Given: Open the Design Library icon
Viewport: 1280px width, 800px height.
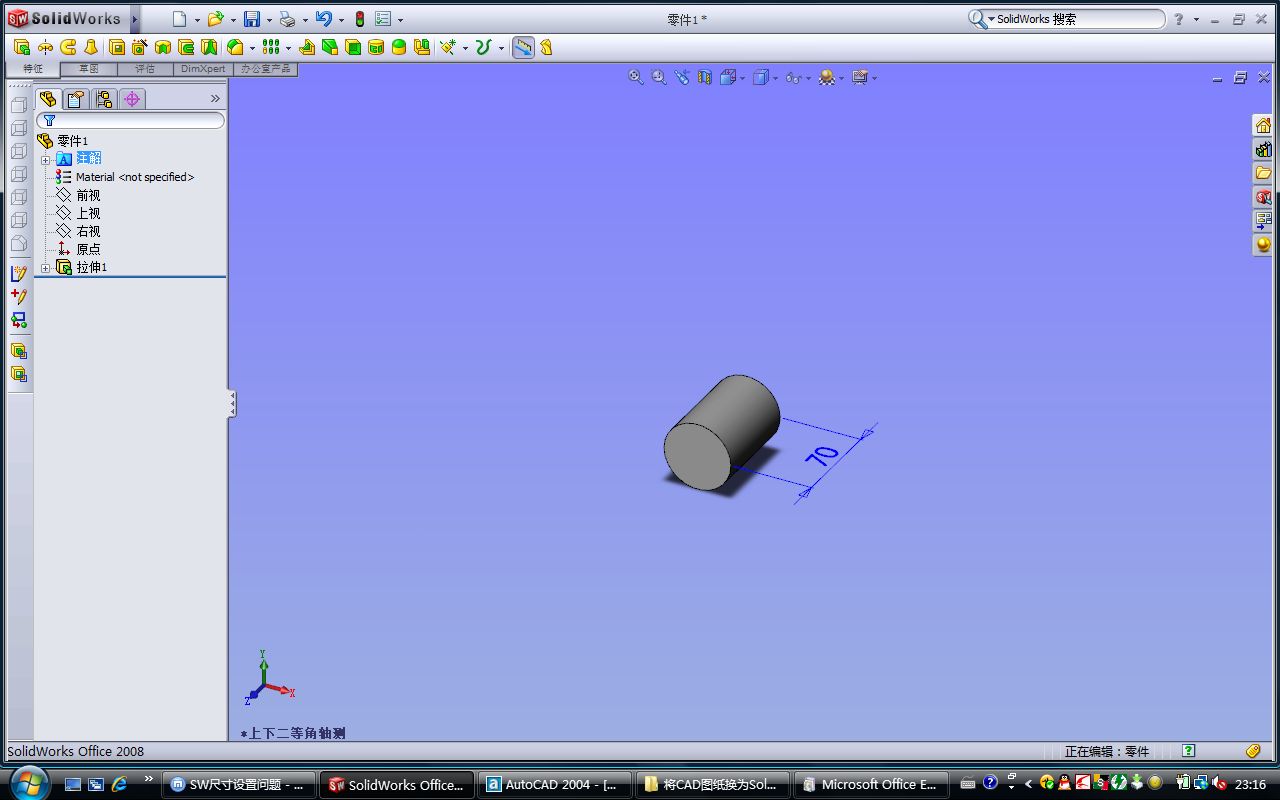Looking at the screenshot, I should 1263,149.
